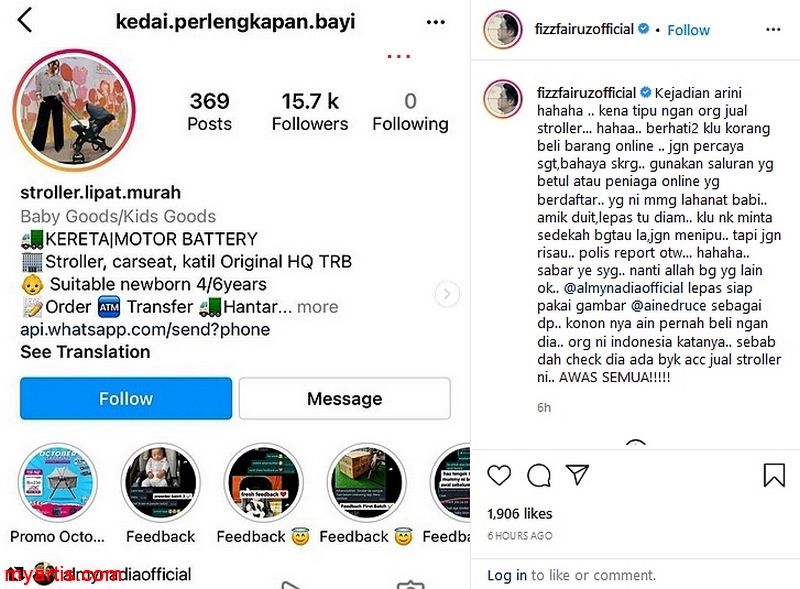Click Log in to like or comment

tap(507, 575)
